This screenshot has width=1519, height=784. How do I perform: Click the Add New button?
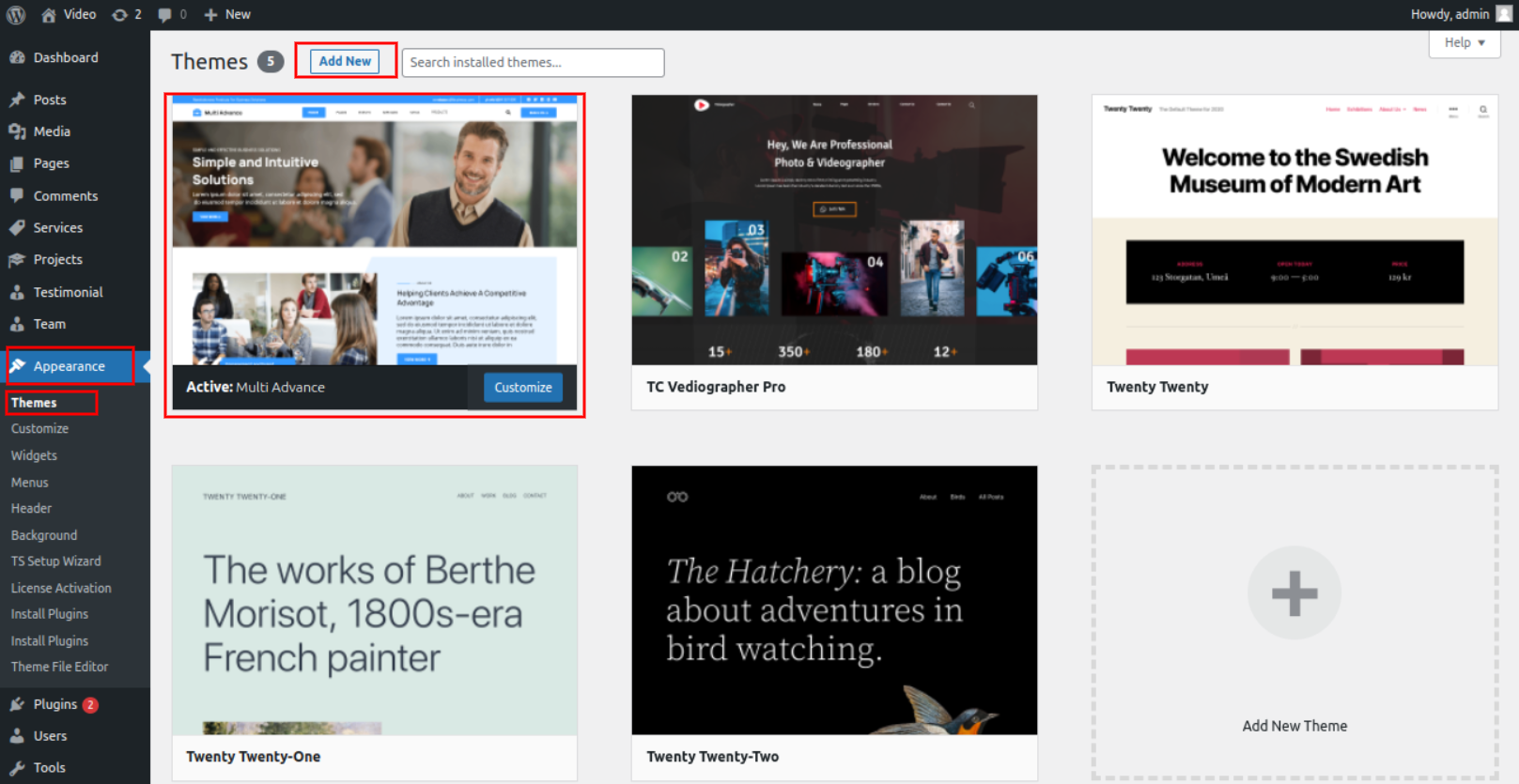(345, 61)
